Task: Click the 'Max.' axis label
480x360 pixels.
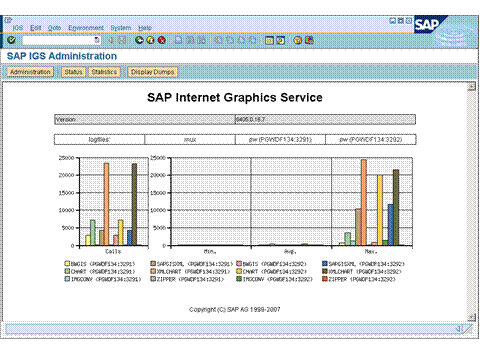Action: click(371, 251)
